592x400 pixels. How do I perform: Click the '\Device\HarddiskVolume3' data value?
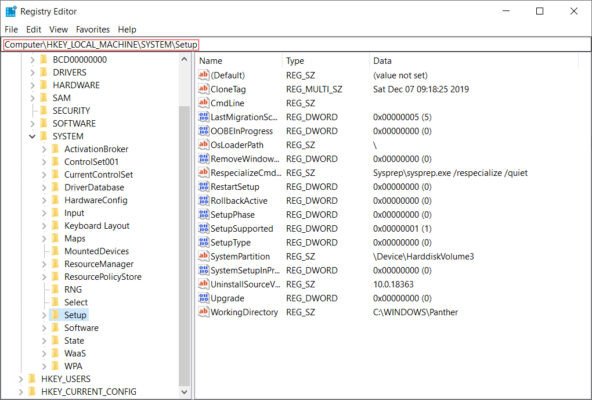tap(423, 256)
